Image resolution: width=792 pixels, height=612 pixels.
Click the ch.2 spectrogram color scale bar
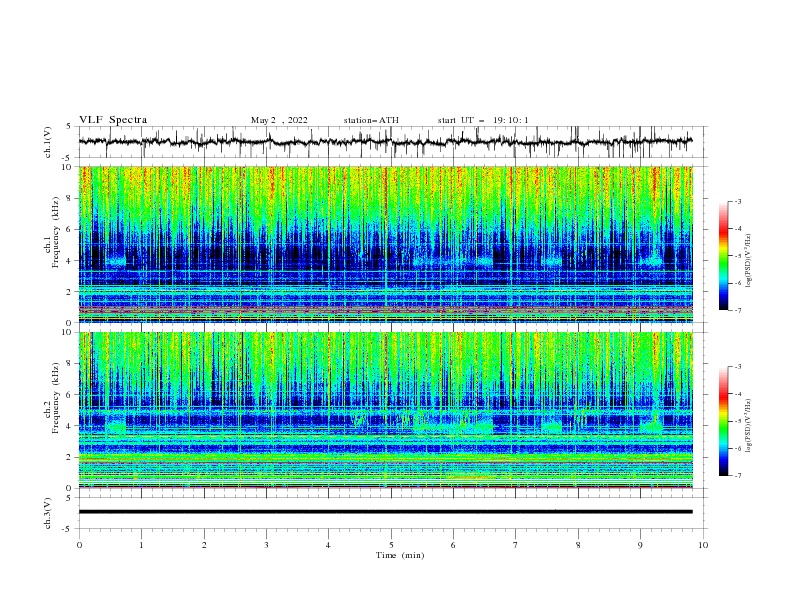[723, 421]
